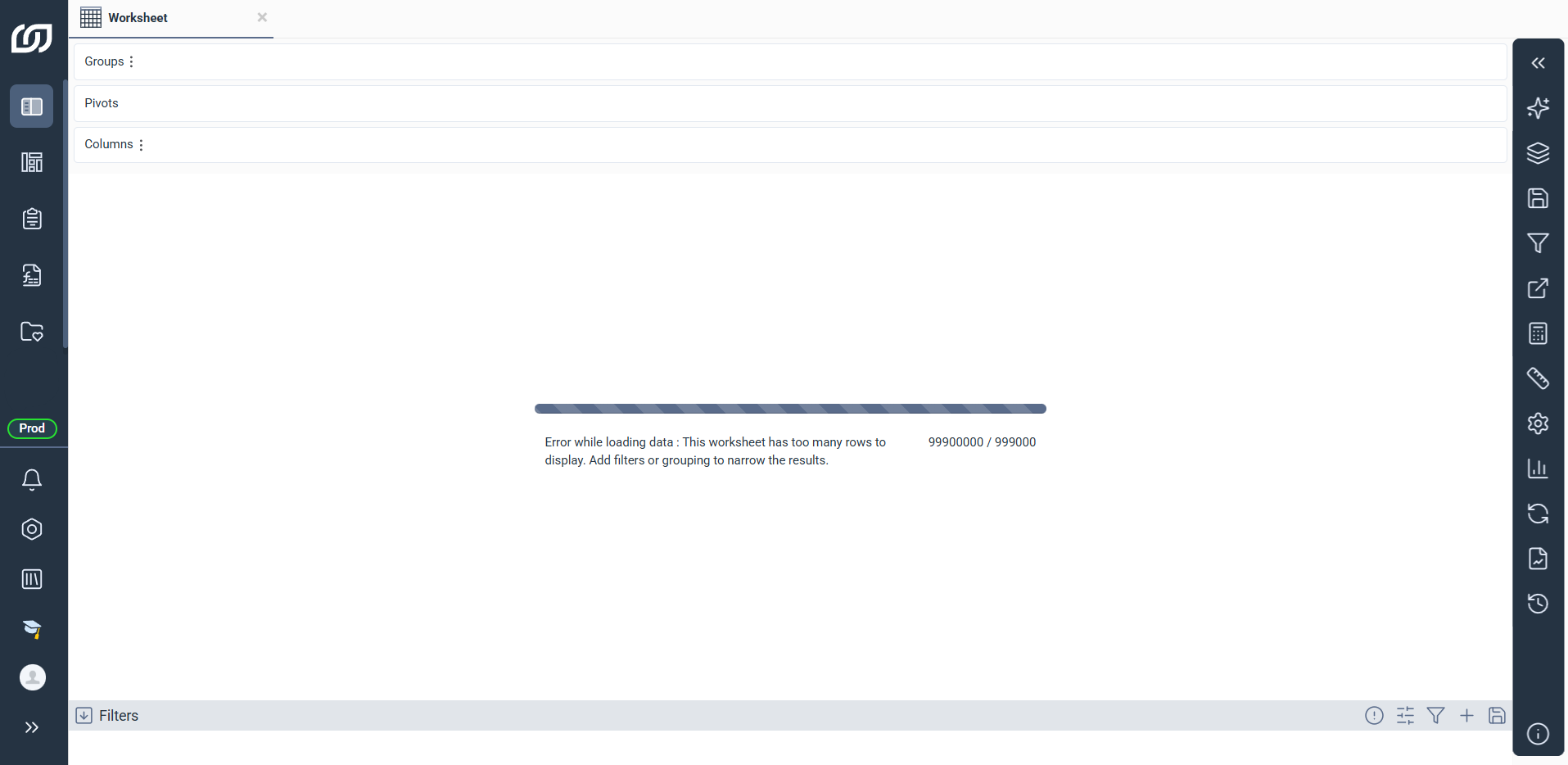1568x765 pixels.
Task: Open notifications bell
Action: point(32,479)
